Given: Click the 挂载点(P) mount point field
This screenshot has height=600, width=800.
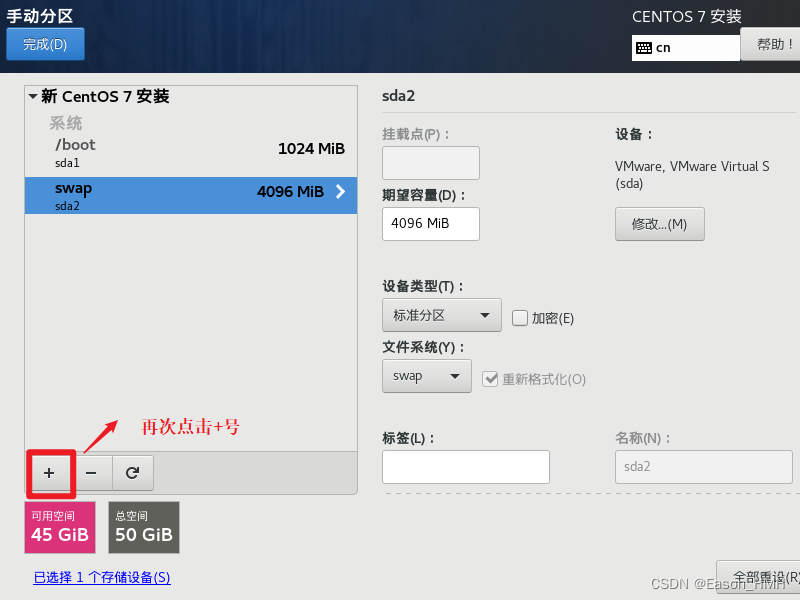Looking at the screenshot, I should point(431,163).
